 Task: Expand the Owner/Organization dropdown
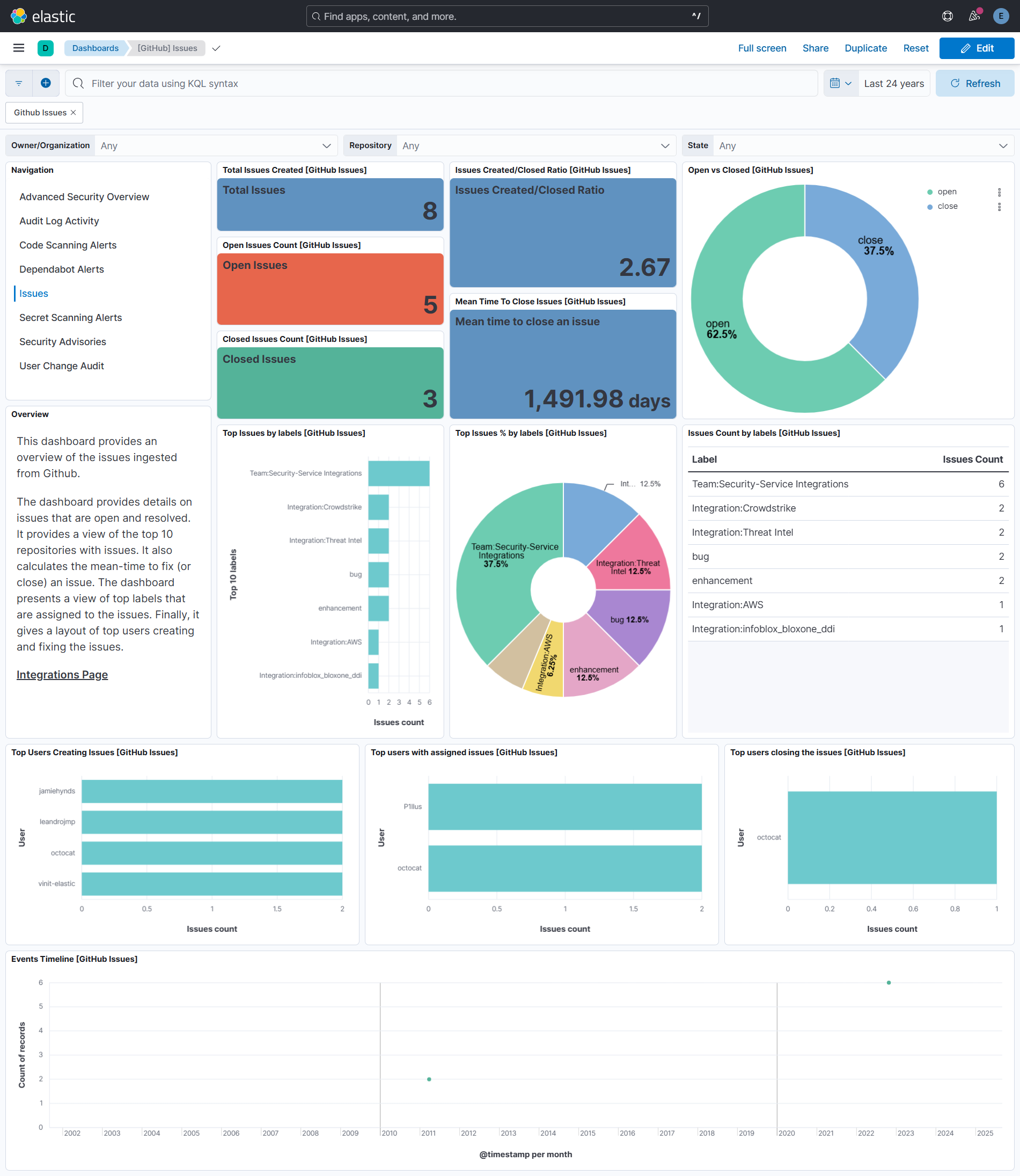click(x=327, y=145)
